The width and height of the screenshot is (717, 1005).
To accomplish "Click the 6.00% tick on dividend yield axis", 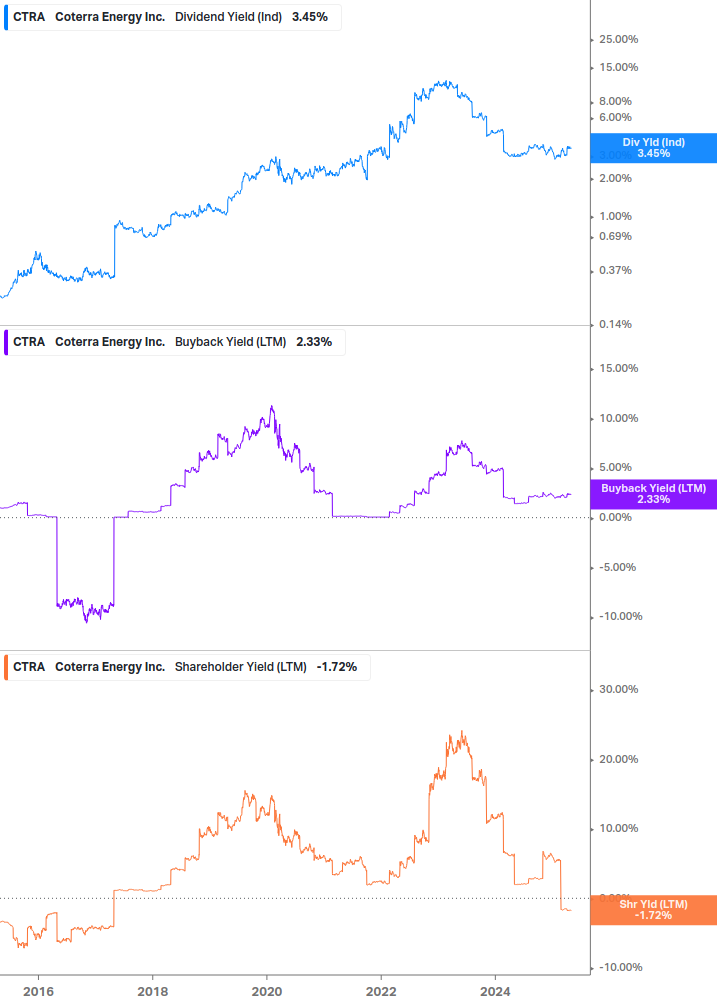I will point(615,117).
